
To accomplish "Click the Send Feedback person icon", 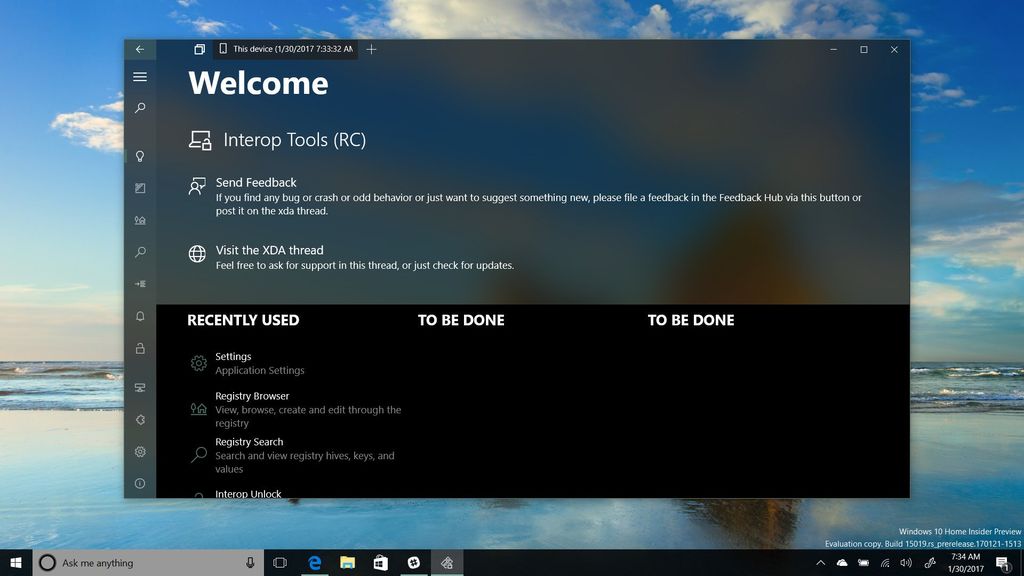I will click(197, 187).
